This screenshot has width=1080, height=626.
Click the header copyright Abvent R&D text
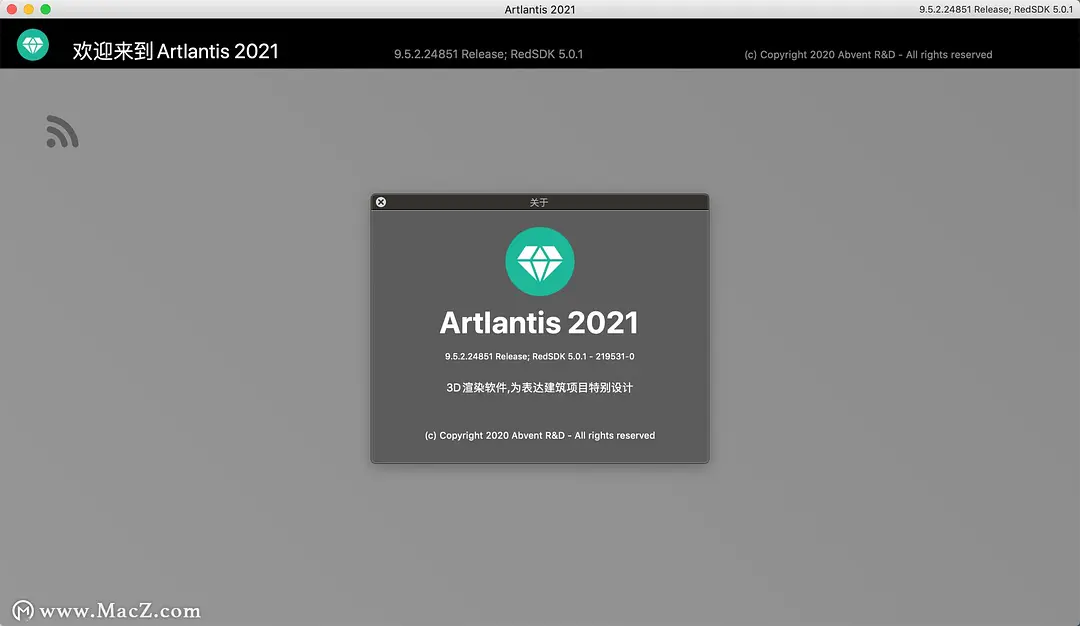click(868, 54)
